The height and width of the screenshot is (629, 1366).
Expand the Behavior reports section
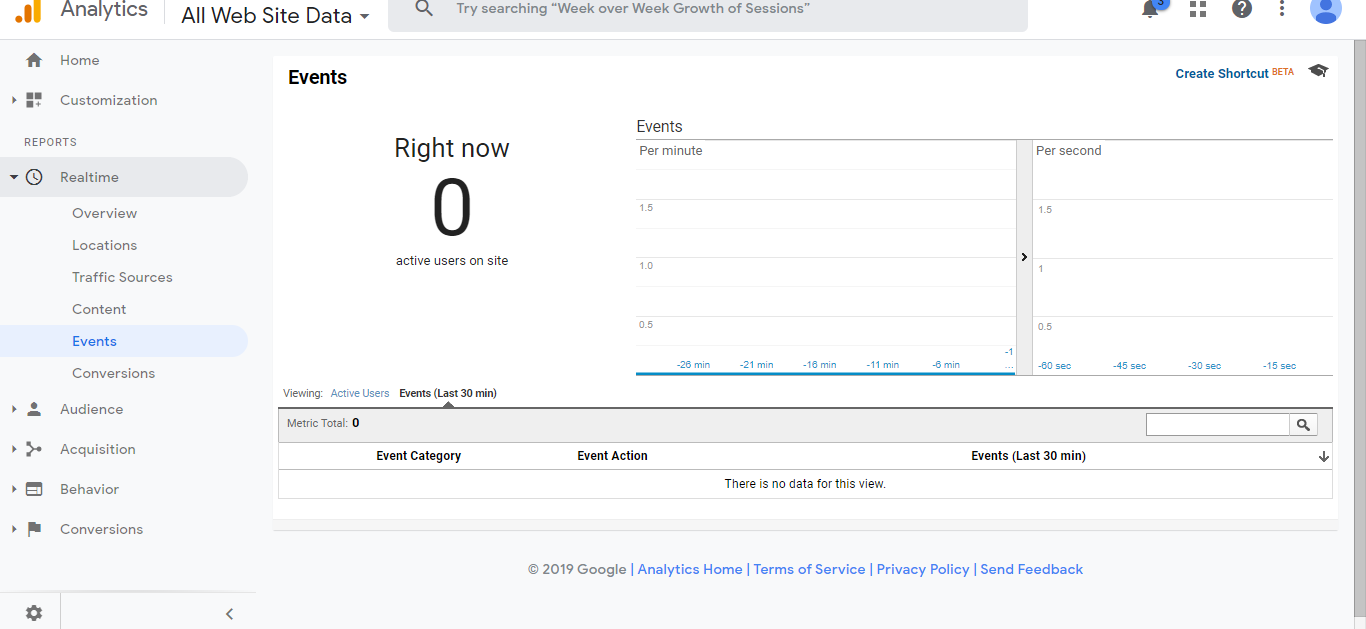(x=89, y=489)
